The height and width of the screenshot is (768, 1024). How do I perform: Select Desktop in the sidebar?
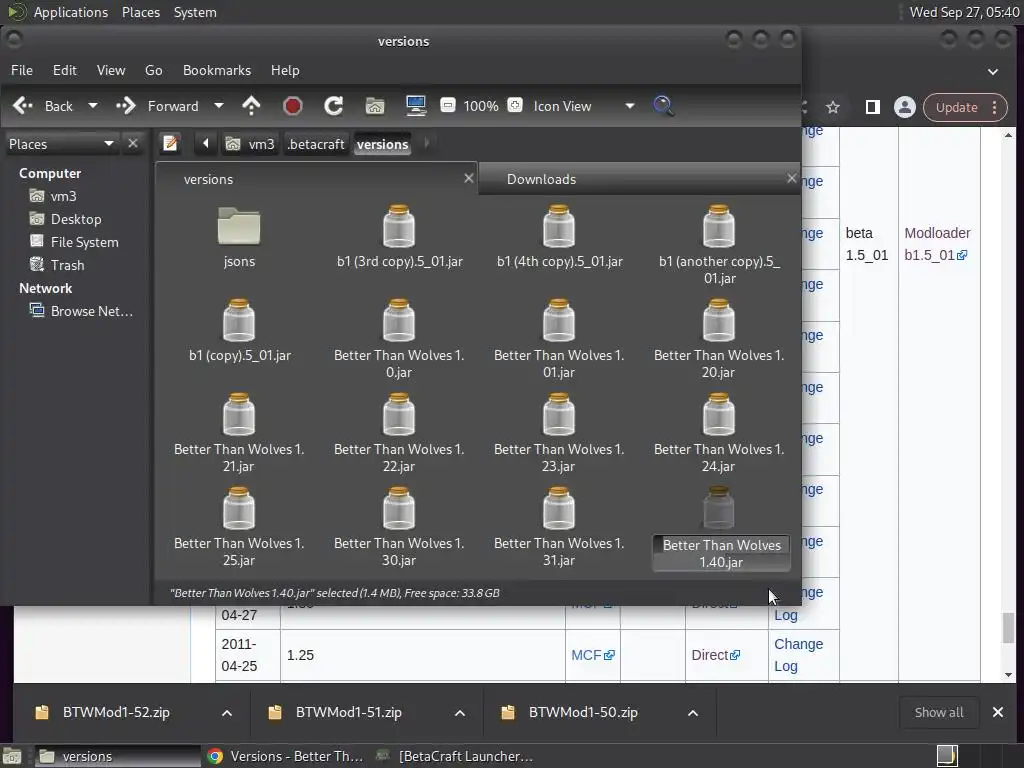76,219
